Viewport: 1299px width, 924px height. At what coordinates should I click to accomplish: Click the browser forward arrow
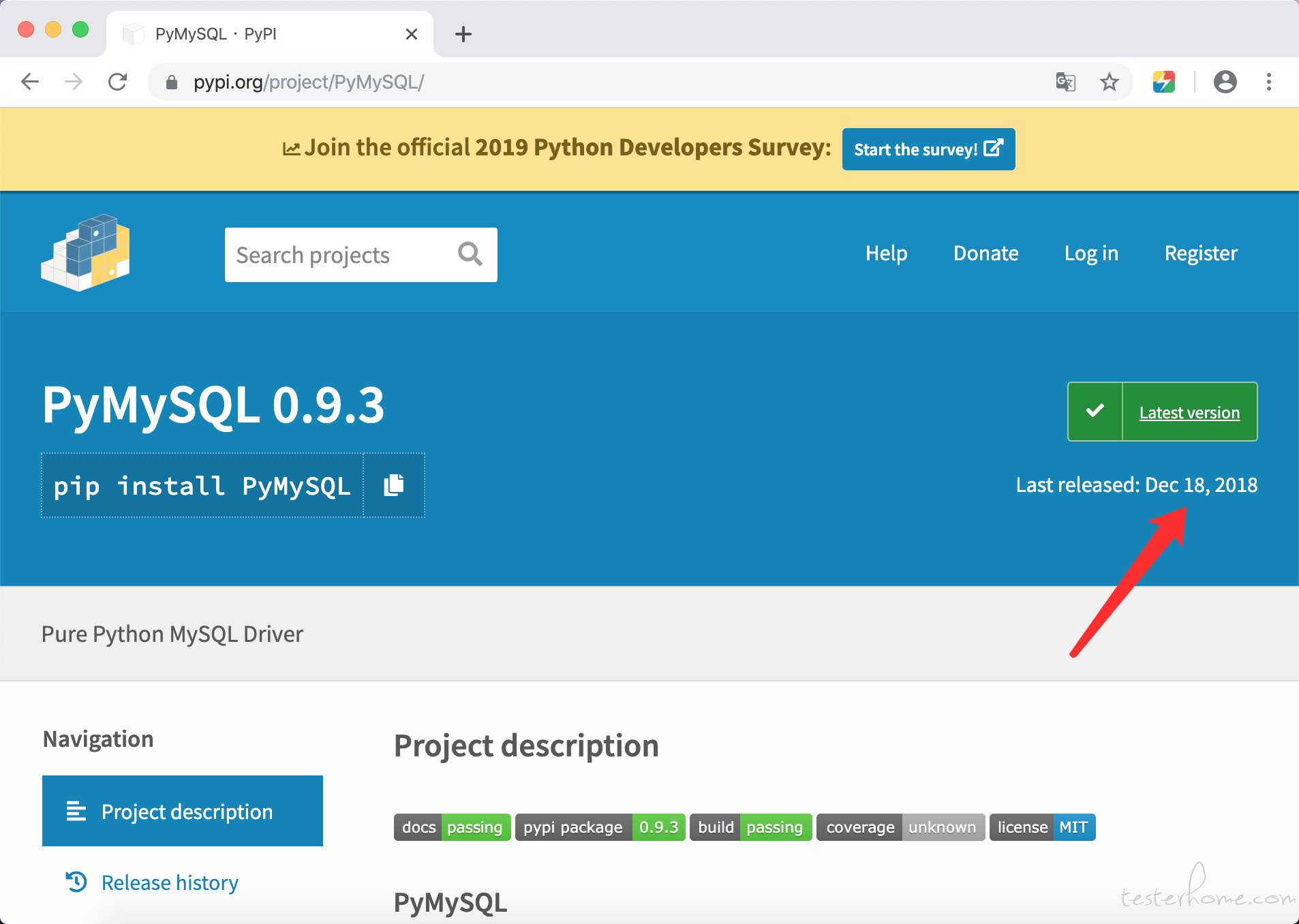pos(74,82)
